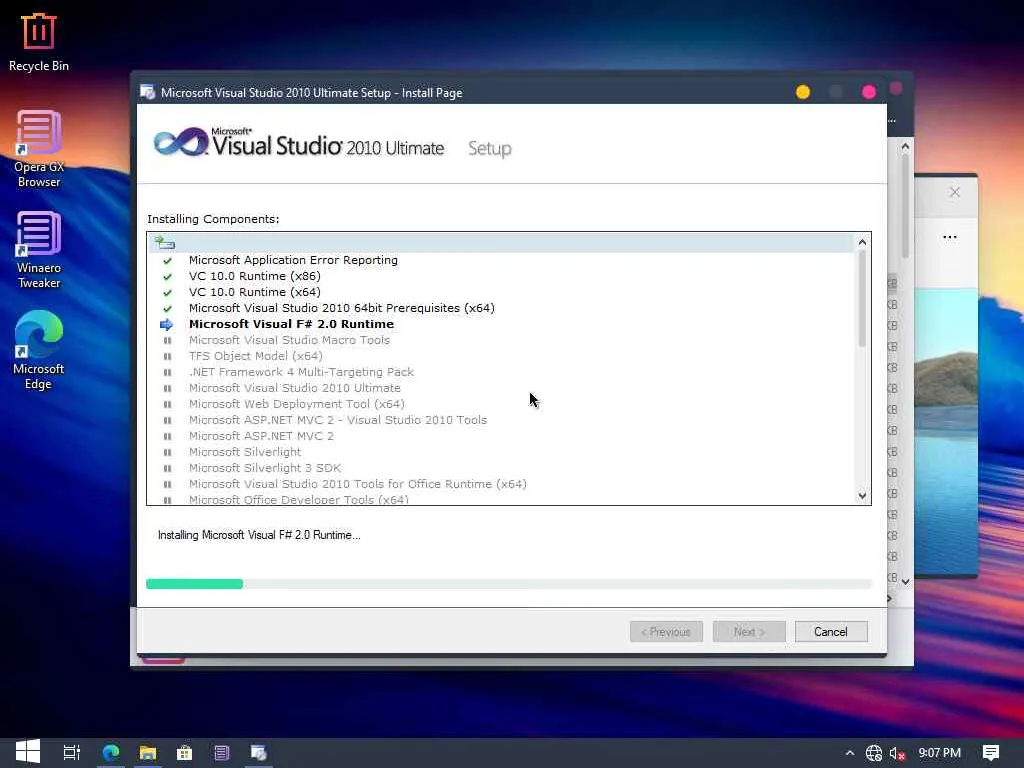Open the Microsoft Edge desktop shortcut
Image resolution: width=1024 pixels, height=768 pixels.
coord(39,351)
